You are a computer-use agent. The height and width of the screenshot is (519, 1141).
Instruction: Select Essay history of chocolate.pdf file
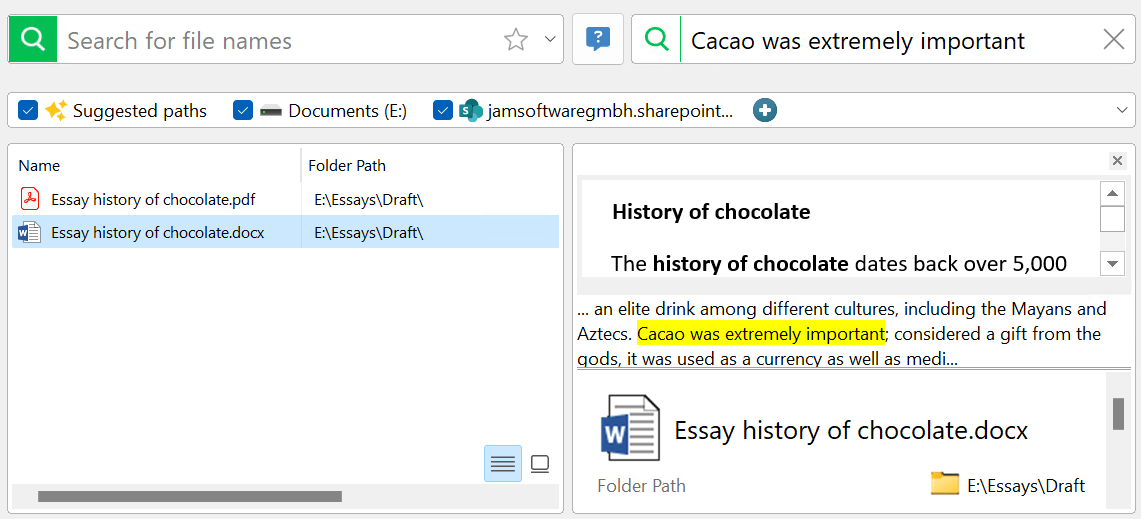pos(153,200)
